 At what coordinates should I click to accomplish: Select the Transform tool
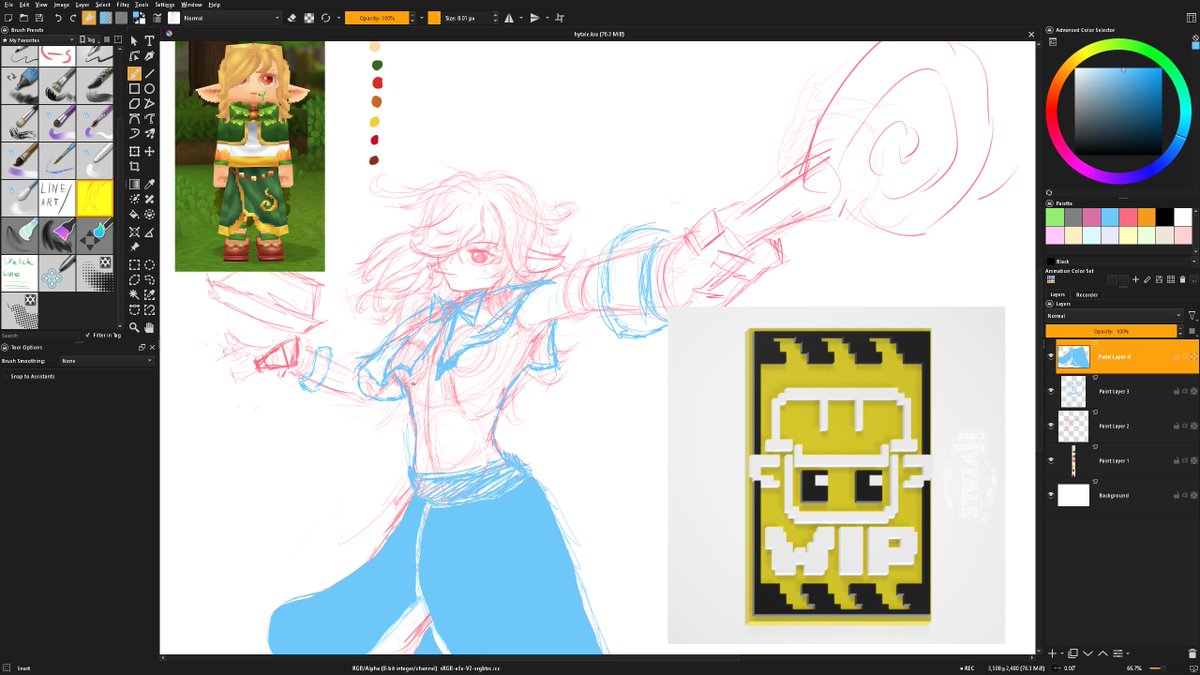tap(134, 152)
